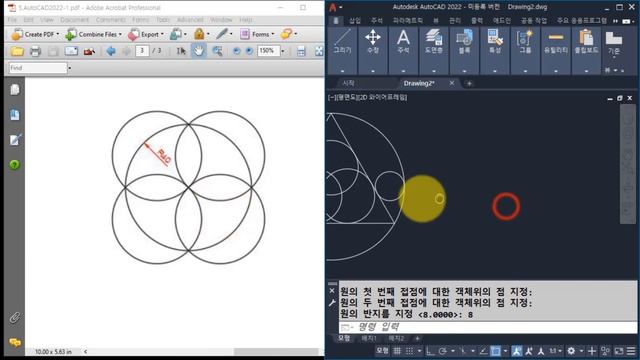Expand the Forms dropdown arrow in Acrobat
This screenshot has height=360, width=640.
[x=273, y=34]
